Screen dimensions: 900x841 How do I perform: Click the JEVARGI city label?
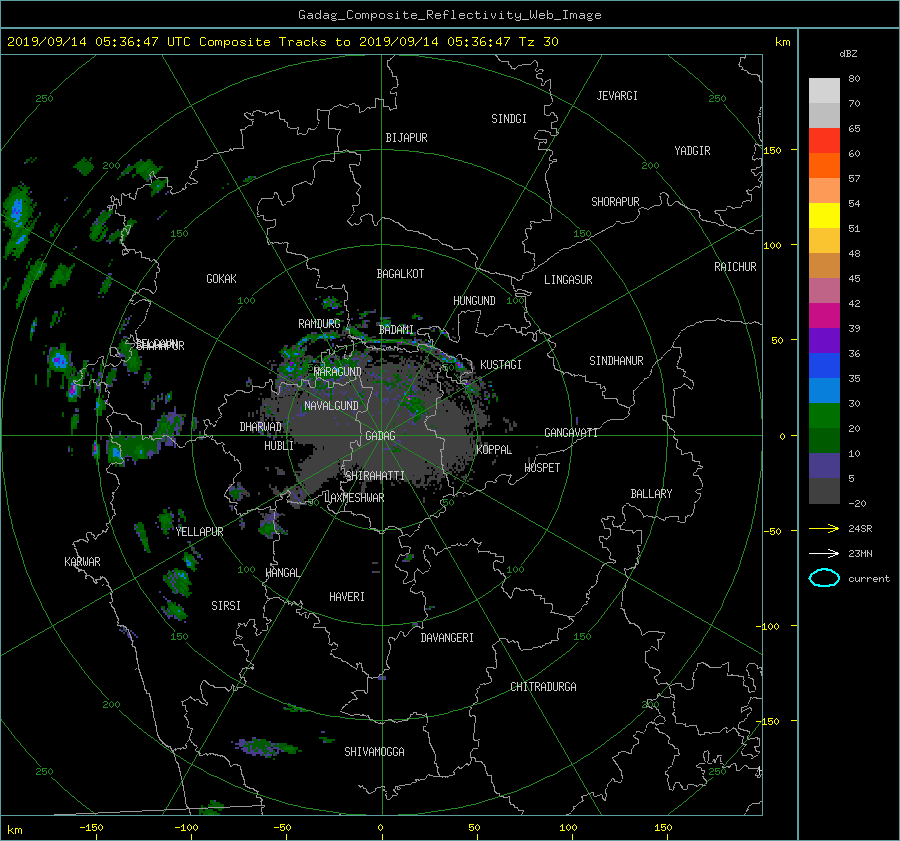pos(617,96)
